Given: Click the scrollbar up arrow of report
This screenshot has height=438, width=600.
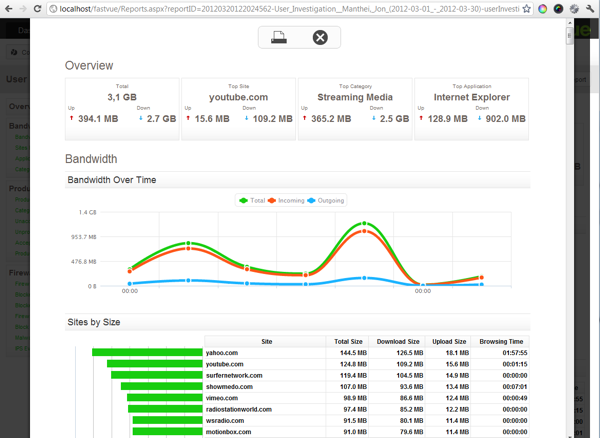Looking at the screenshot, I should [569, 23].
